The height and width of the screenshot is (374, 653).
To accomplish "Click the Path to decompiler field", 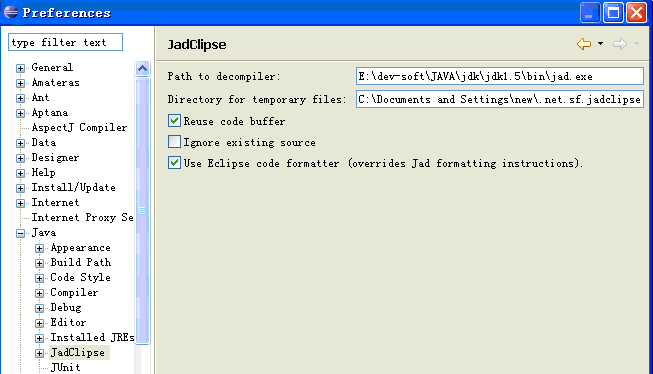I will [500, 76].
